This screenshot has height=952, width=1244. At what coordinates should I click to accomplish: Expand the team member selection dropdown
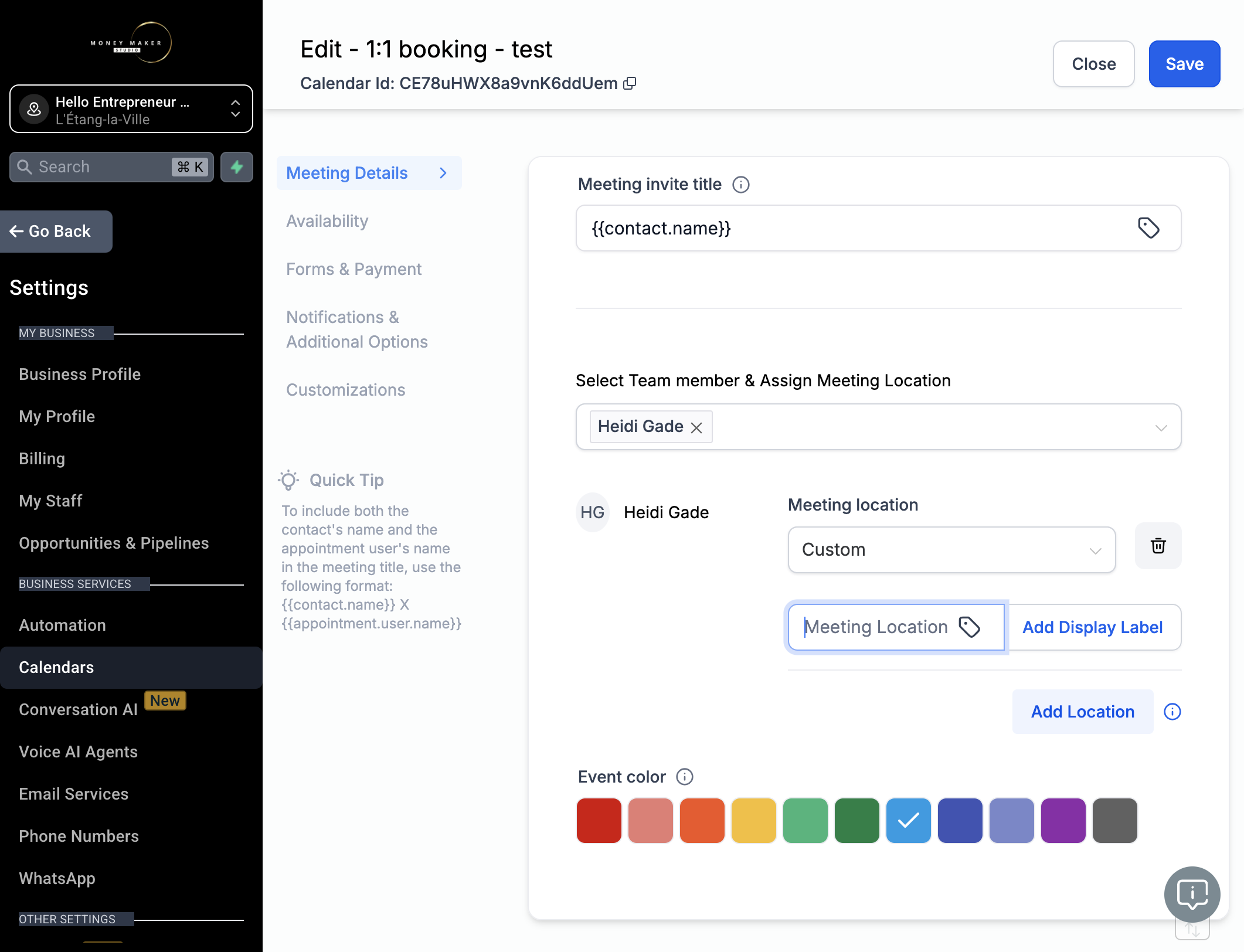[1161, 427]
